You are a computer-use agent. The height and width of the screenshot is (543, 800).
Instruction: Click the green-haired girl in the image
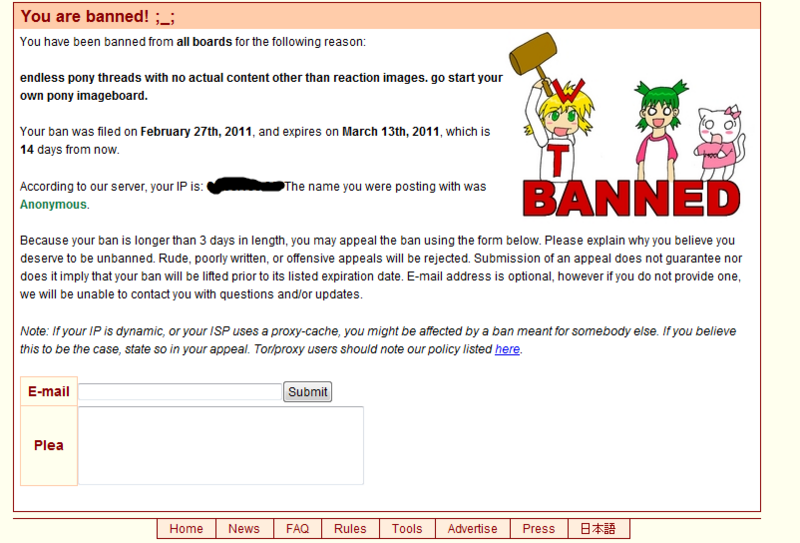[658, 125]
